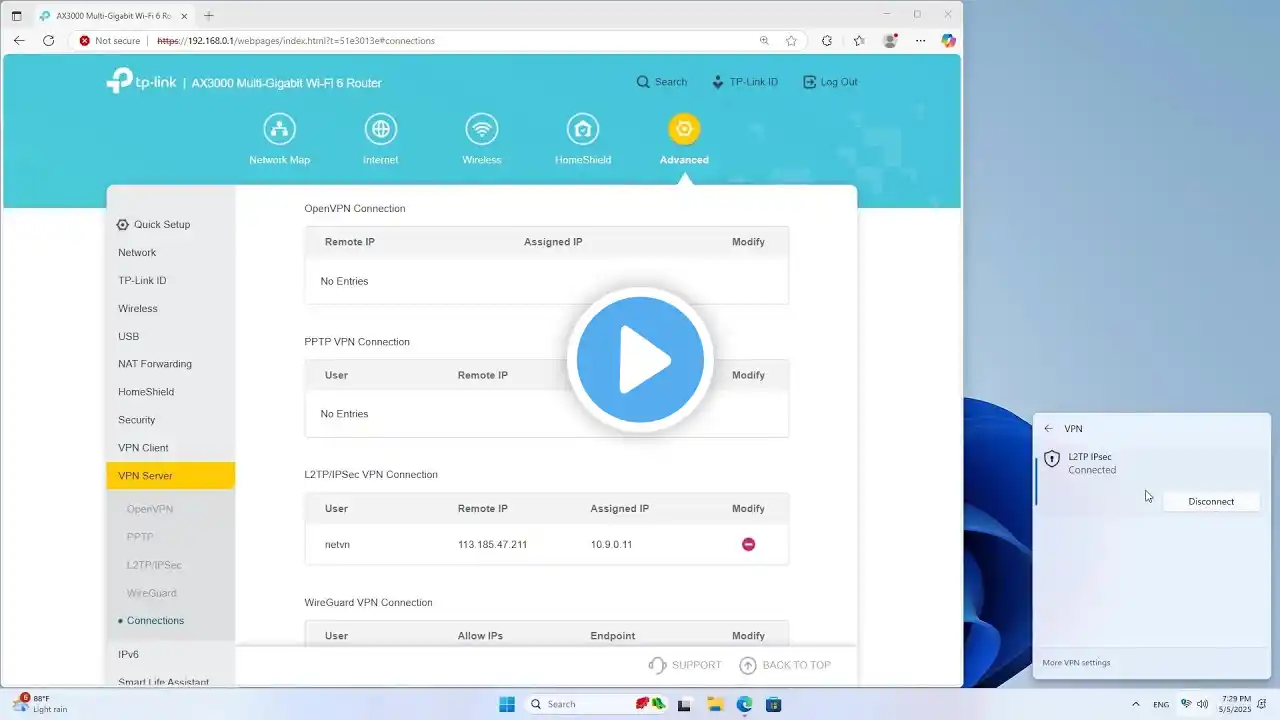Open the HomeShield icon
Viewport: 1280px width, 720px height.
[x=583, y=129]
